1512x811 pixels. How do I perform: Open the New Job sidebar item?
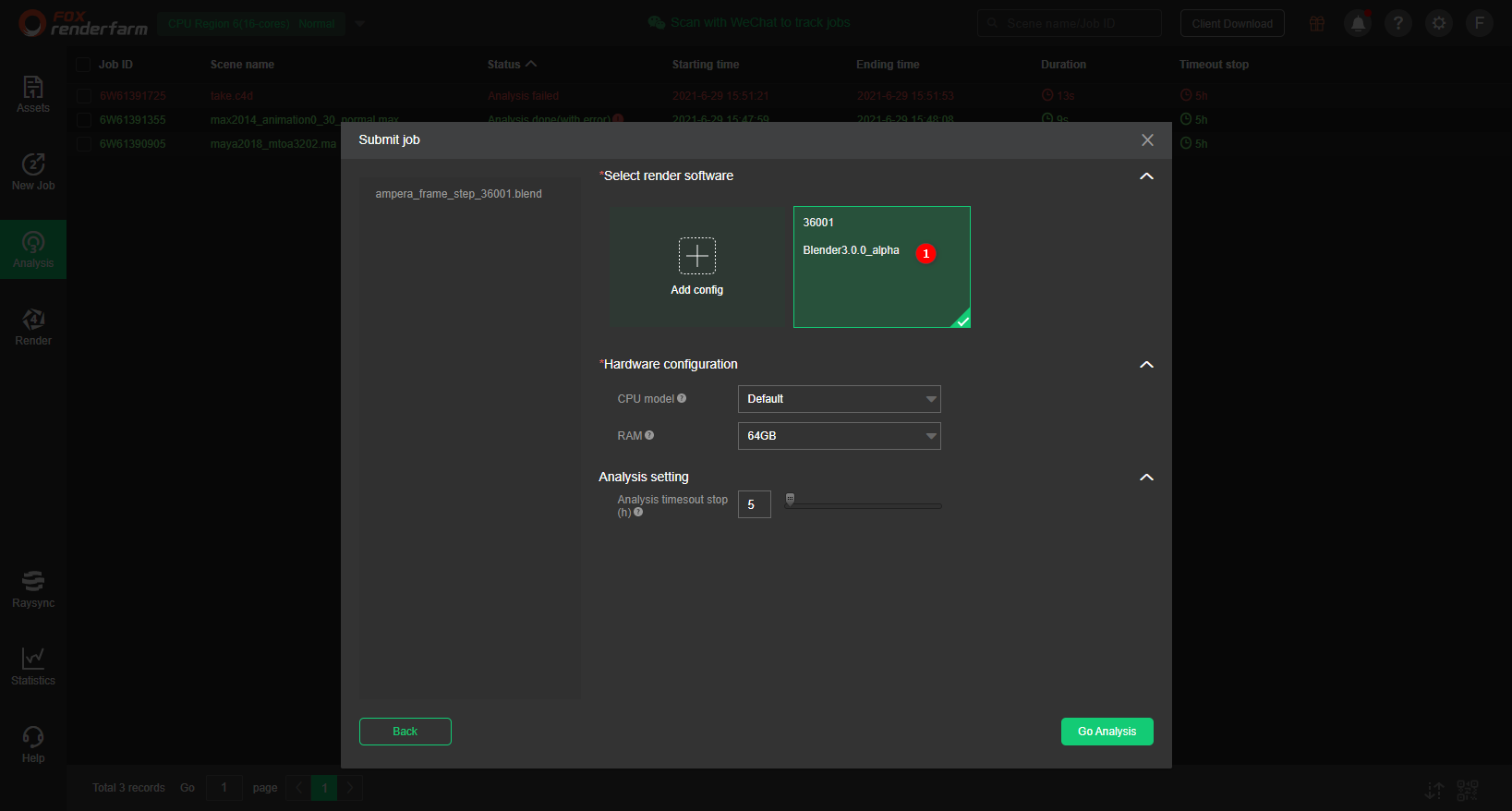click(33, 172)
